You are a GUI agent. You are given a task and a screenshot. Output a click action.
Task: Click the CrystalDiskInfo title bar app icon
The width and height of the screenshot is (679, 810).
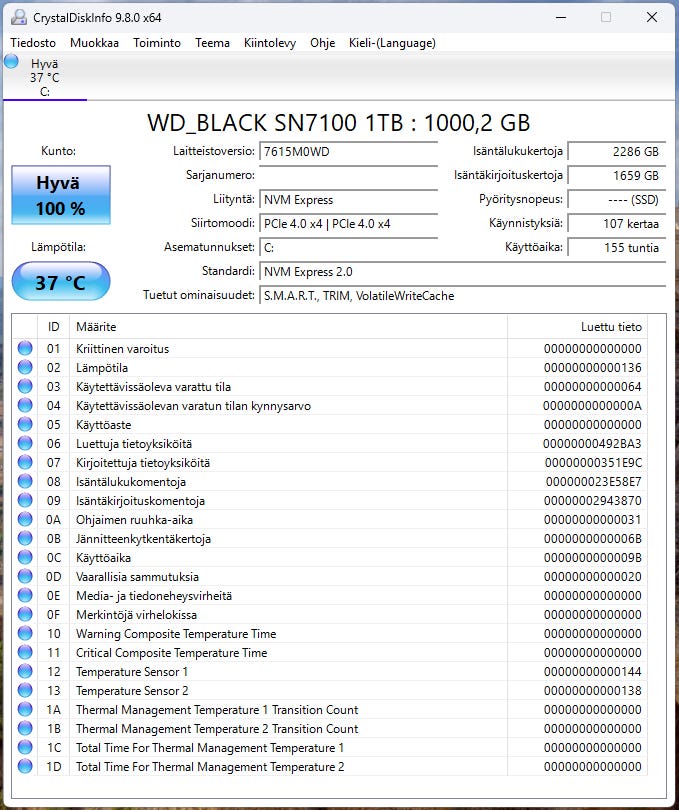pyautogui.click(x=19, y=17)
